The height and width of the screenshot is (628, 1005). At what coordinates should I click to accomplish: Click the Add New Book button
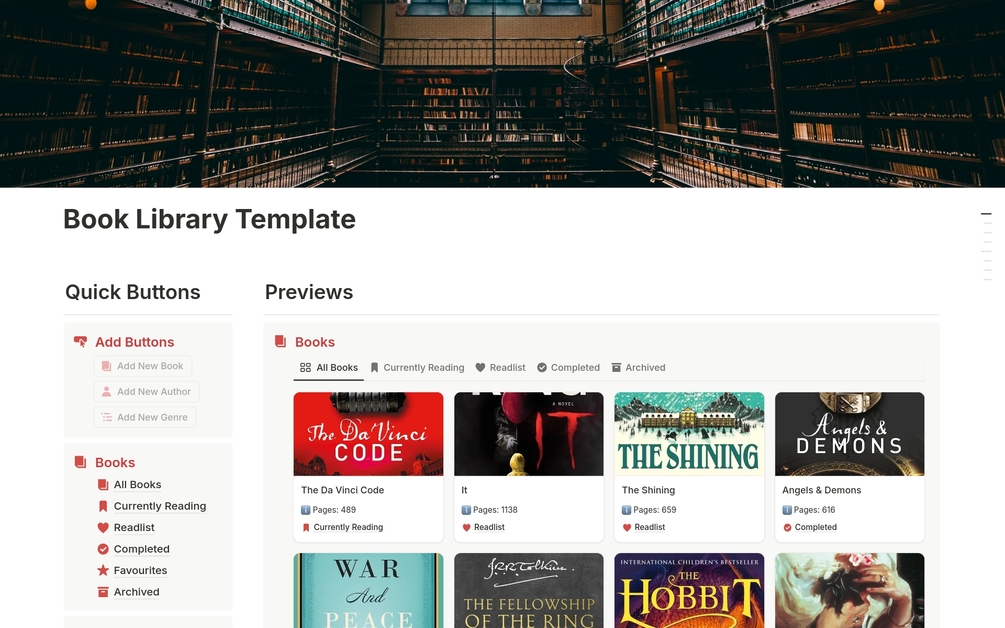pyautogui.click(x=143, y=366)
